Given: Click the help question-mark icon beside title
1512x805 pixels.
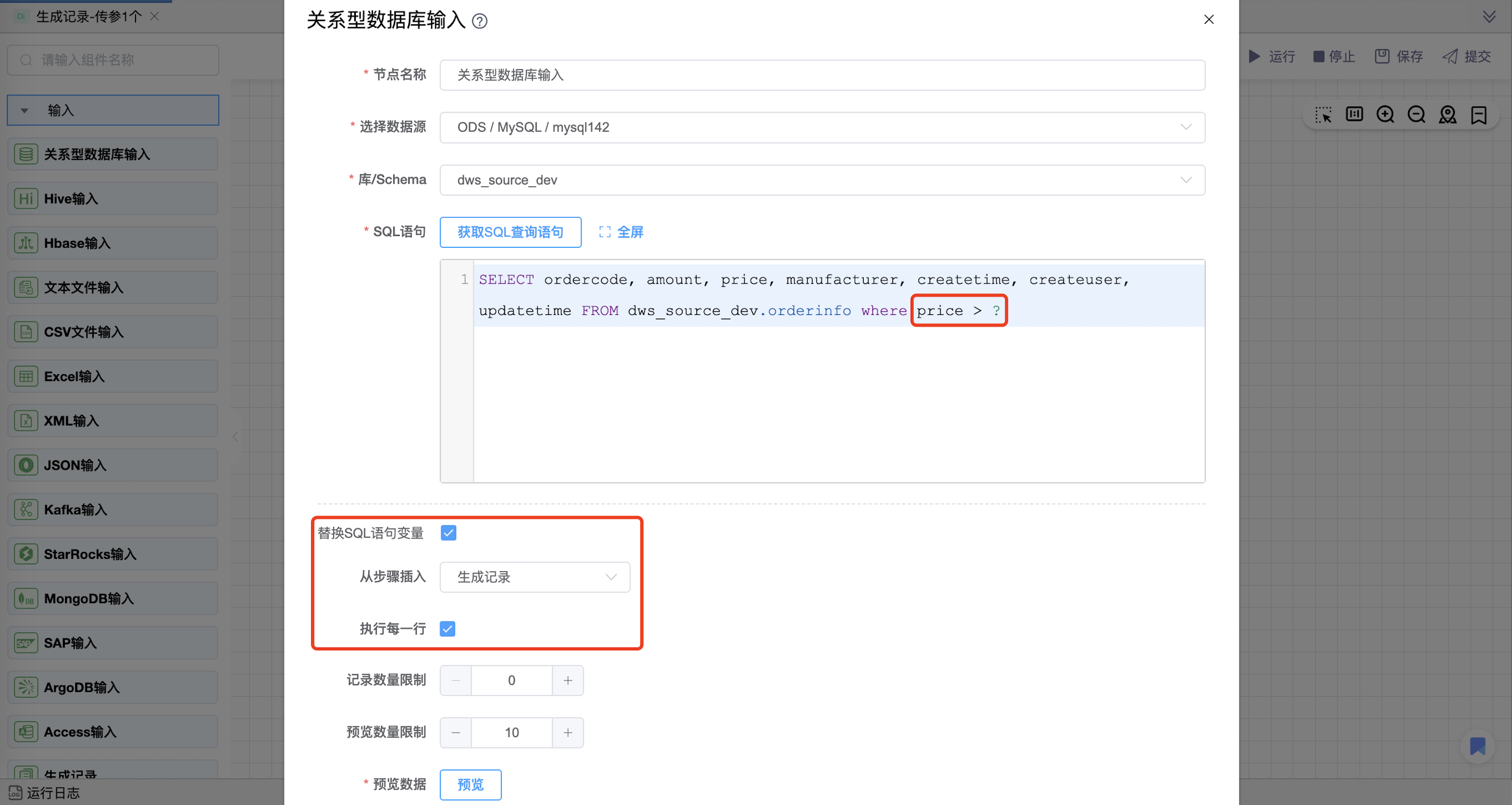Looking at the screenshot, I should point(480,21).
